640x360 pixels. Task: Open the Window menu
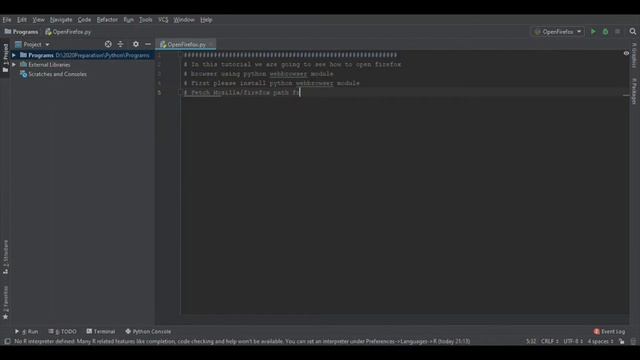pyautogui.click(x=184, y=20)
